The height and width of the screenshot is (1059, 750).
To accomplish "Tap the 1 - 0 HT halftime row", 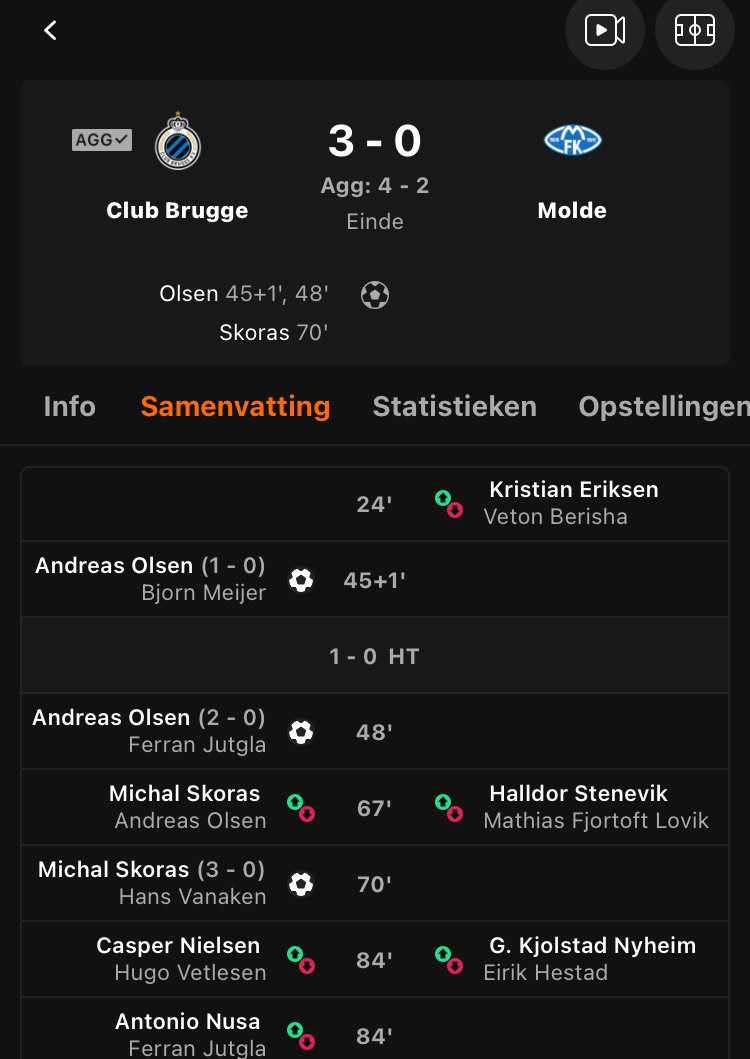I will point(375,656).
